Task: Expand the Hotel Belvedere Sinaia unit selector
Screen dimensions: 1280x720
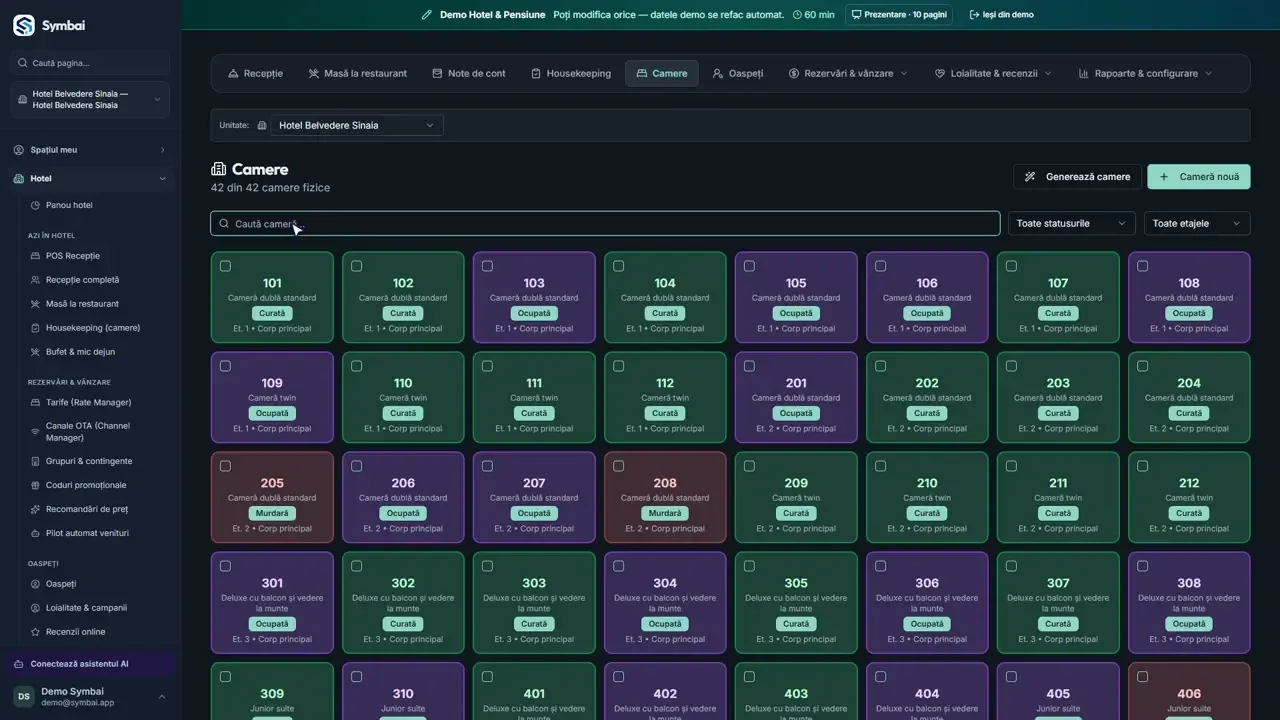Action: point(348,125)
